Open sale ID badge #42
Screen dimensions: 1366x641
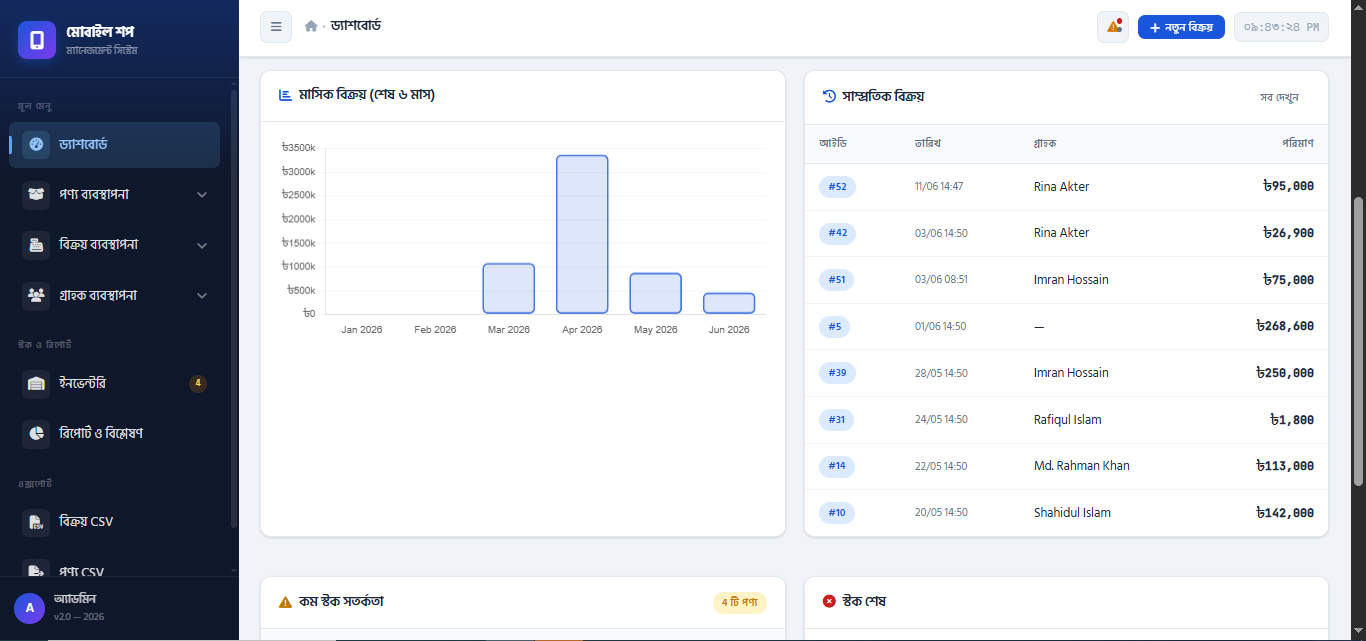[837, 233]
